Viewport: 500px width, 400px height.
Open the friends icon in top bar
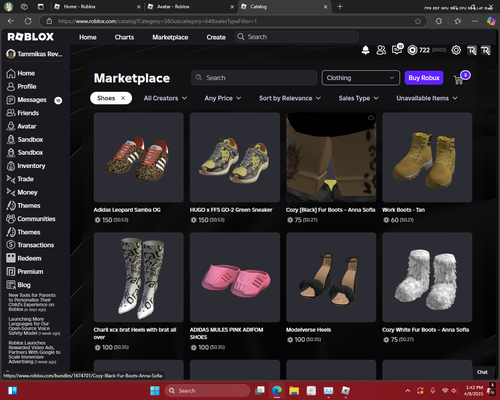click(x=381, y=50)
